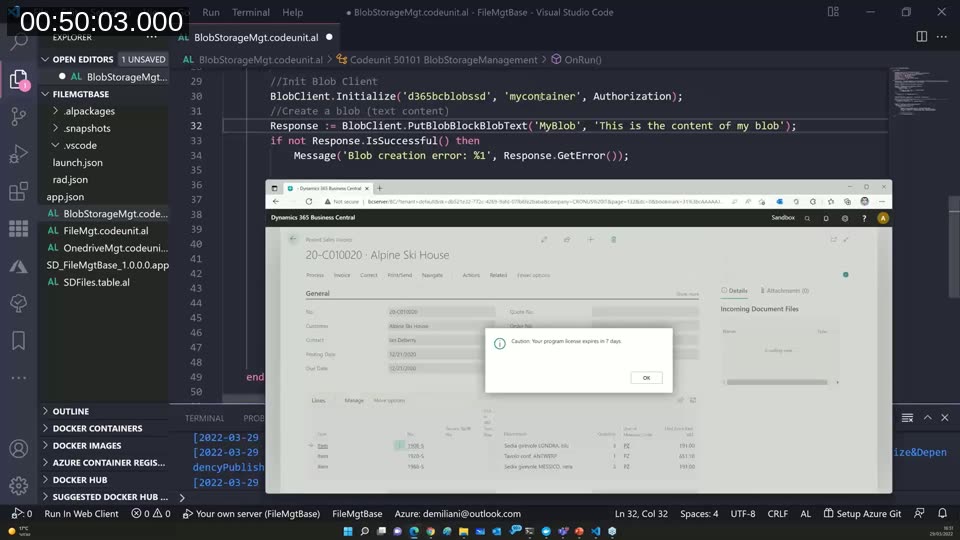960x540 pixels.
Task: Expand the DOCKER HUB section
Action: coord(80,480)
